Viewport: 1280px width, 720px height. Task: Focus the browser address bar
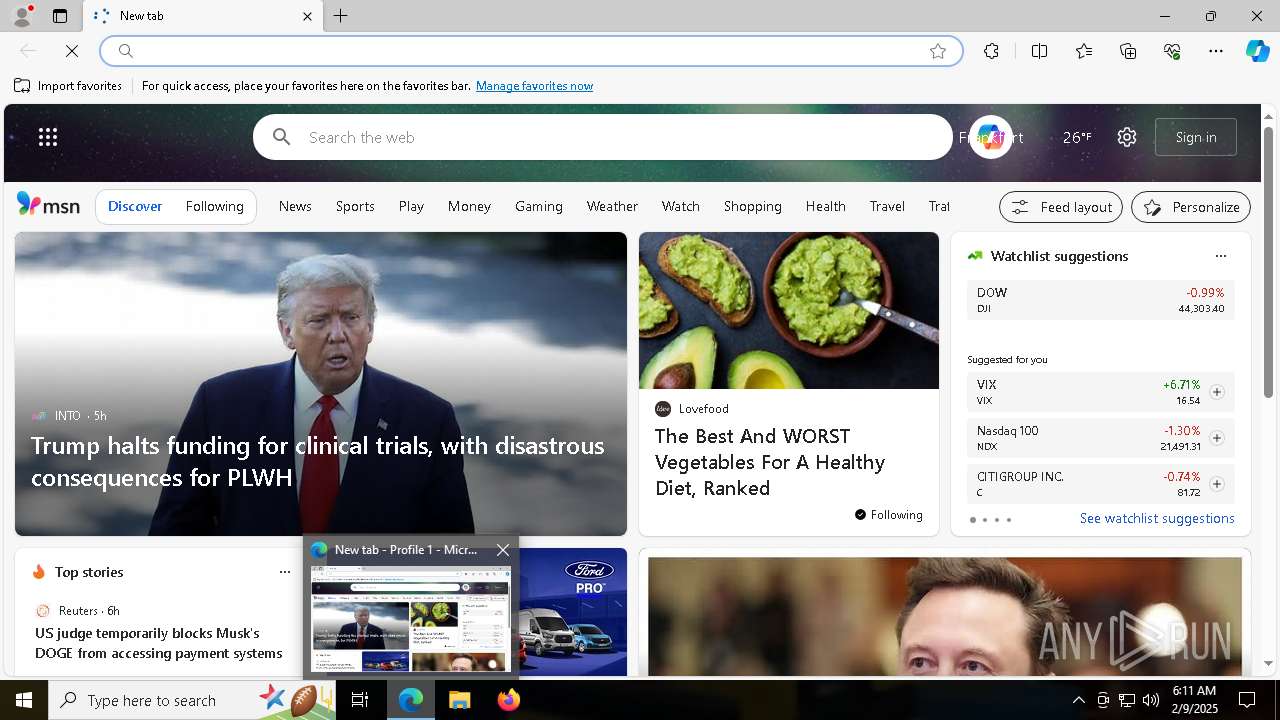pyautogui.click(x=530, y=51)
